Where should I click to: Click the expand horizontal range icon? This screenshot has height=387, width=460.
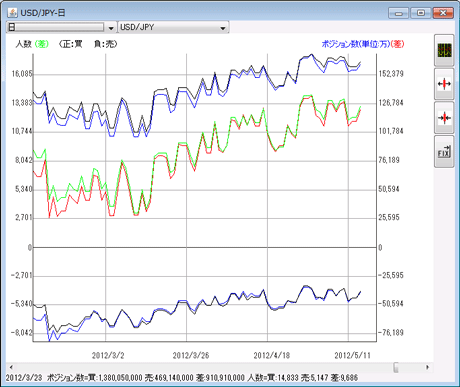coord(444,84)
